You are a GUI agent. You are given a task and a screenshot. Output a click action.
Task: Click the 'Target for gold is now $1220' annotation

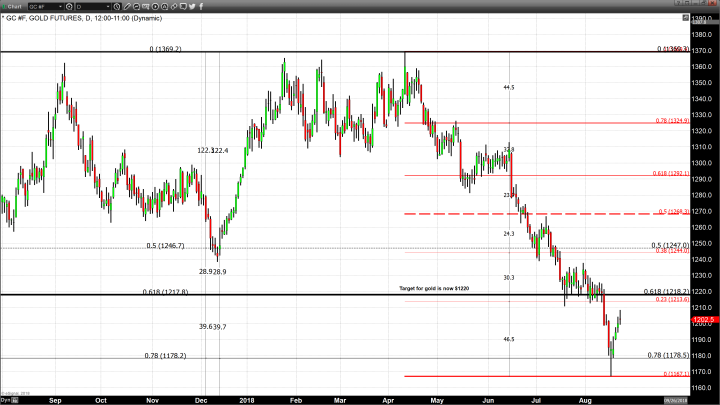433,288
